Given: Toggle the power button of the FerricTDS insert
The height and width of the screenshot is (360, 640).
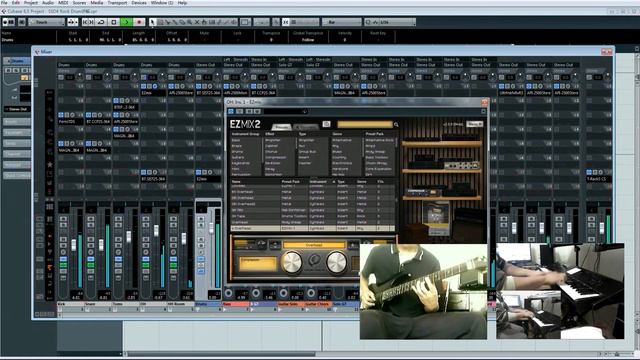Looking at the screenshot, I should 61,115.
